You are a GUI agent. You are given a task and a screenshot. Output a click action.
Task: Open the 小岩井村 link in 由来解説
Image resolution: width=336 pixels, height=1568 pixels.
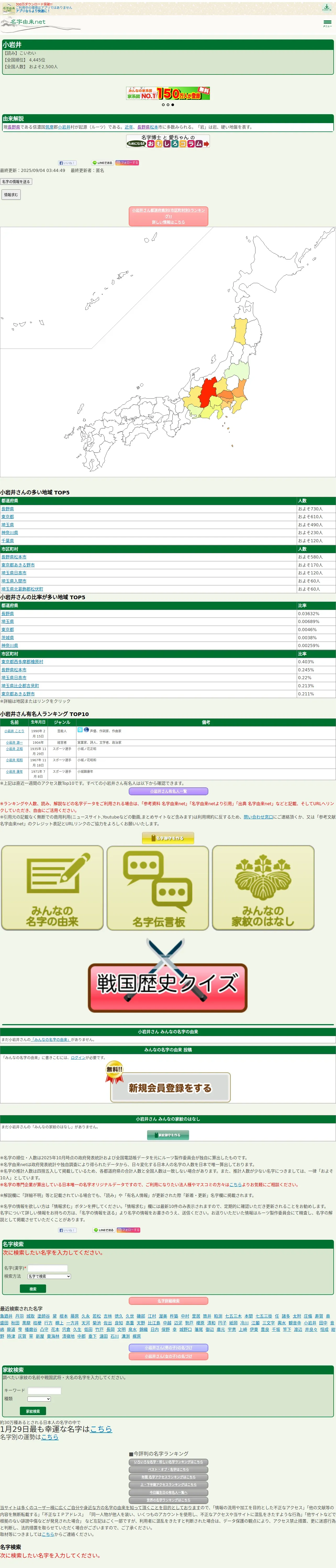[x=64, y=127]
